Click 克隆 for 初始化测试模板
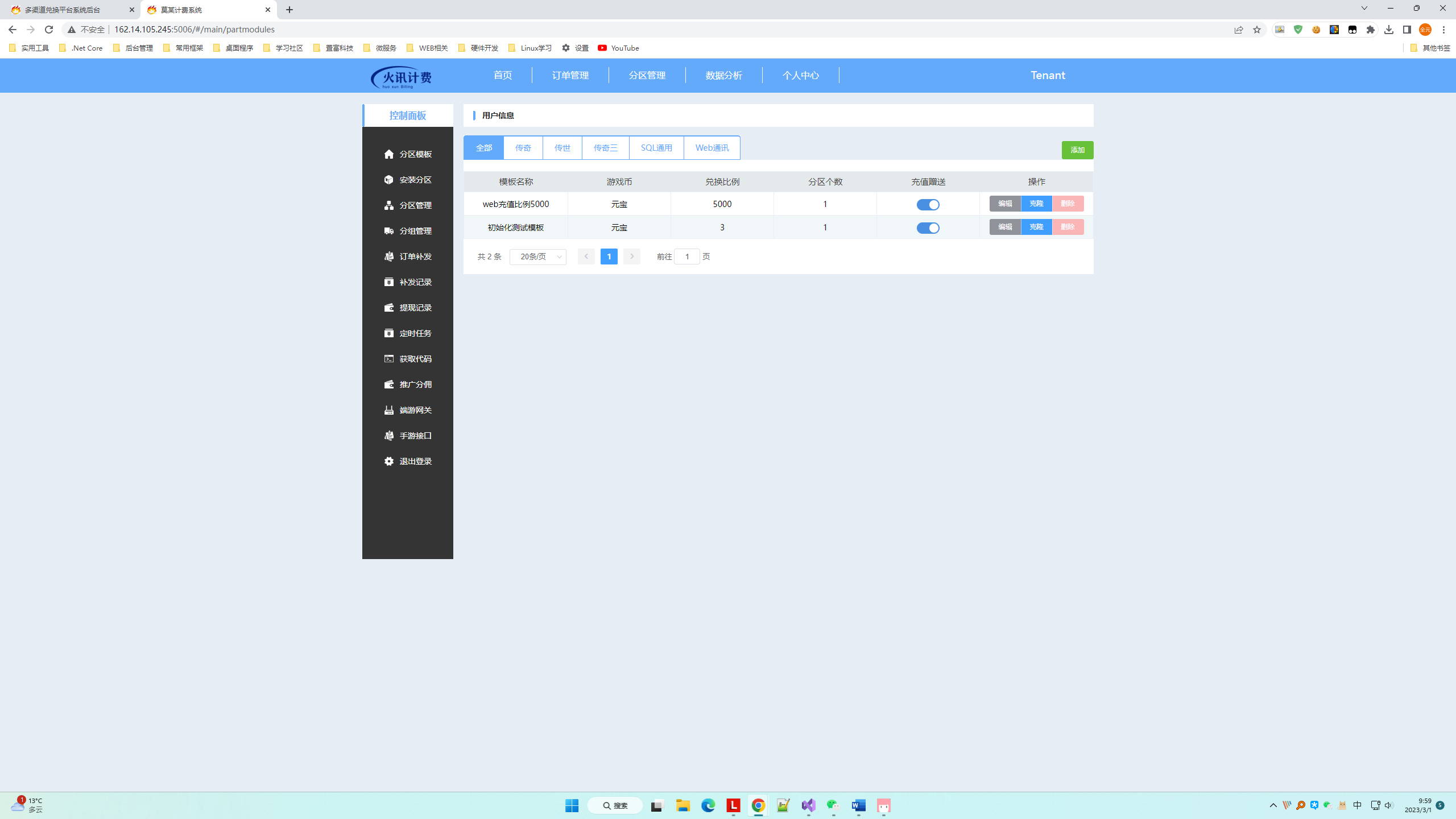 coord(1036,227)
